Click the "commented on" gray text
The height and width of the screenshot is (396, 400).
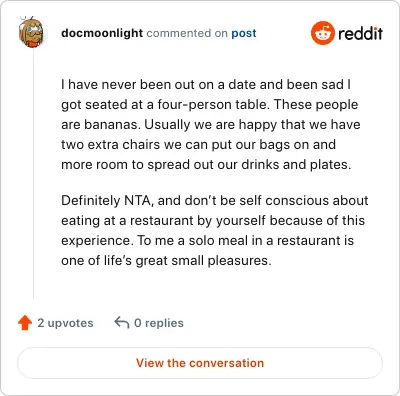(x=187, y=33)
